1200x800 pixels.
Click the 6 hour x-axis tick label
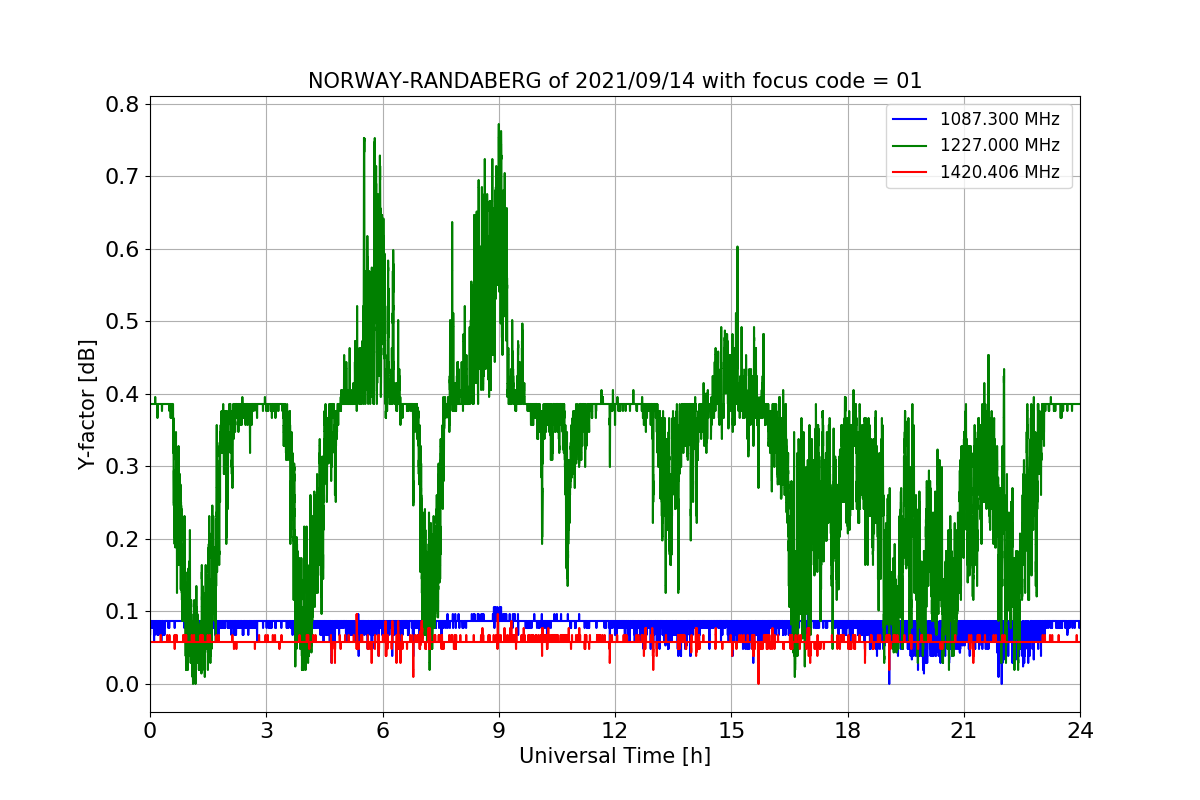click(x=383, y=731)
